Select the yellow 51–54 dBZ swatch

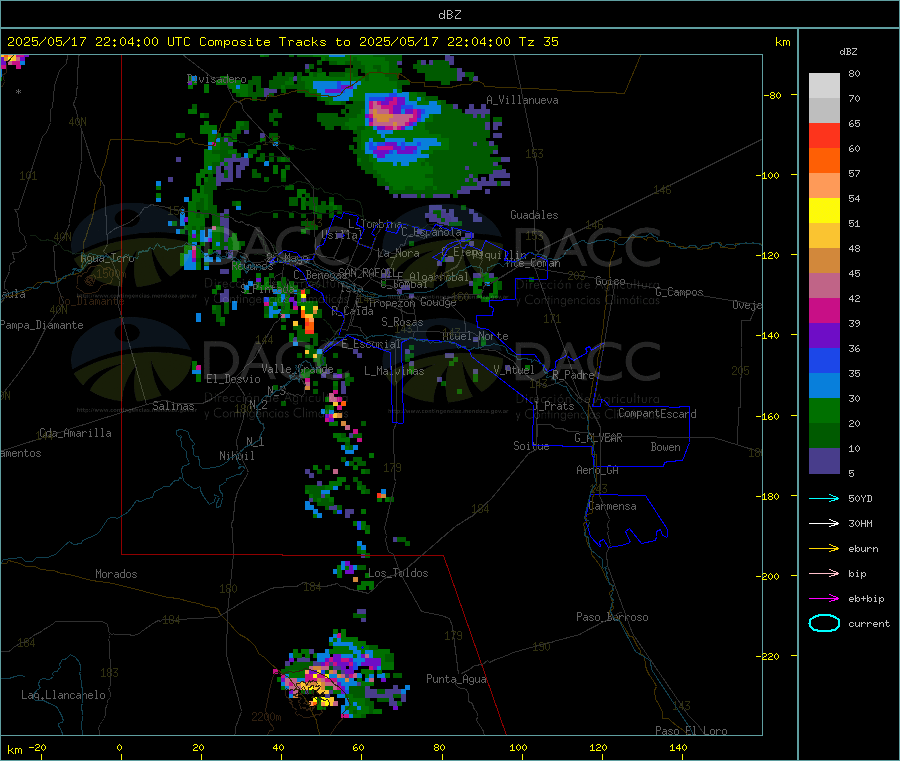(x=824, y=211)
